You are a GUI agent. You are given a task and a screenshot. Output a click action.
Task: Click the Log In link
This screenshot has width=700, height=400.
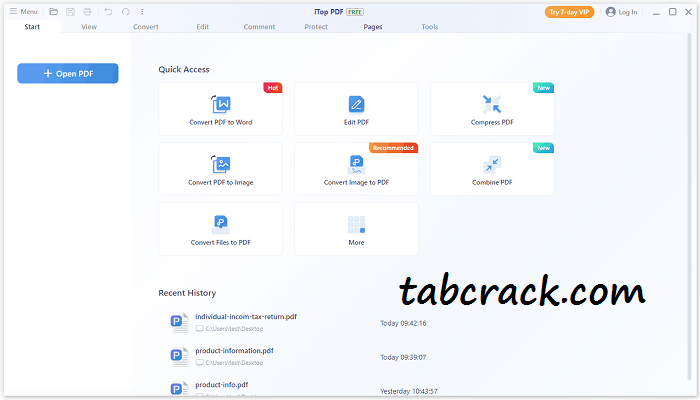click(628, 12)
